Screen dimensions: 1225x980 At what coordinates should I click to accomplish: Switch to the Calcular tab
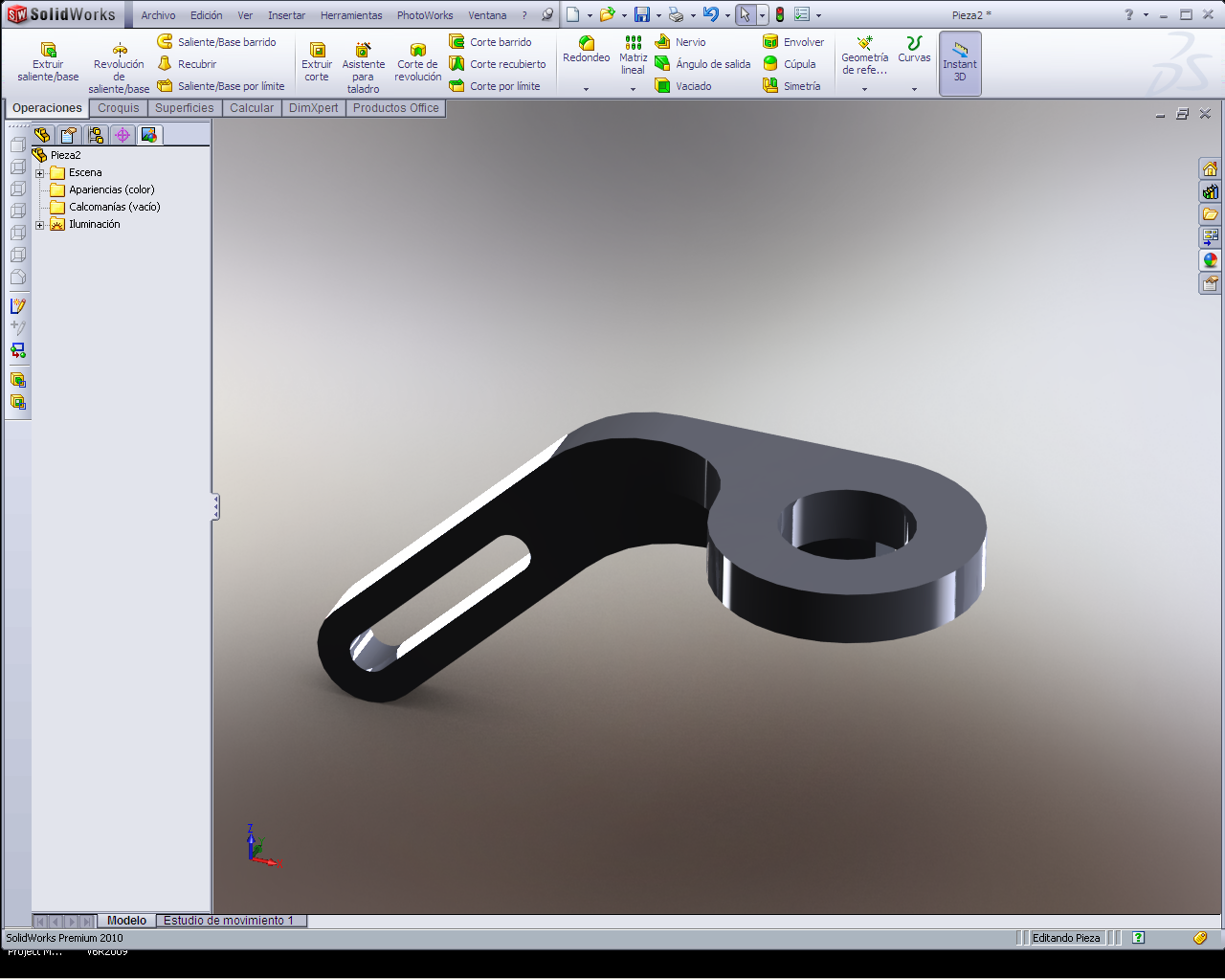pos(252,108)
